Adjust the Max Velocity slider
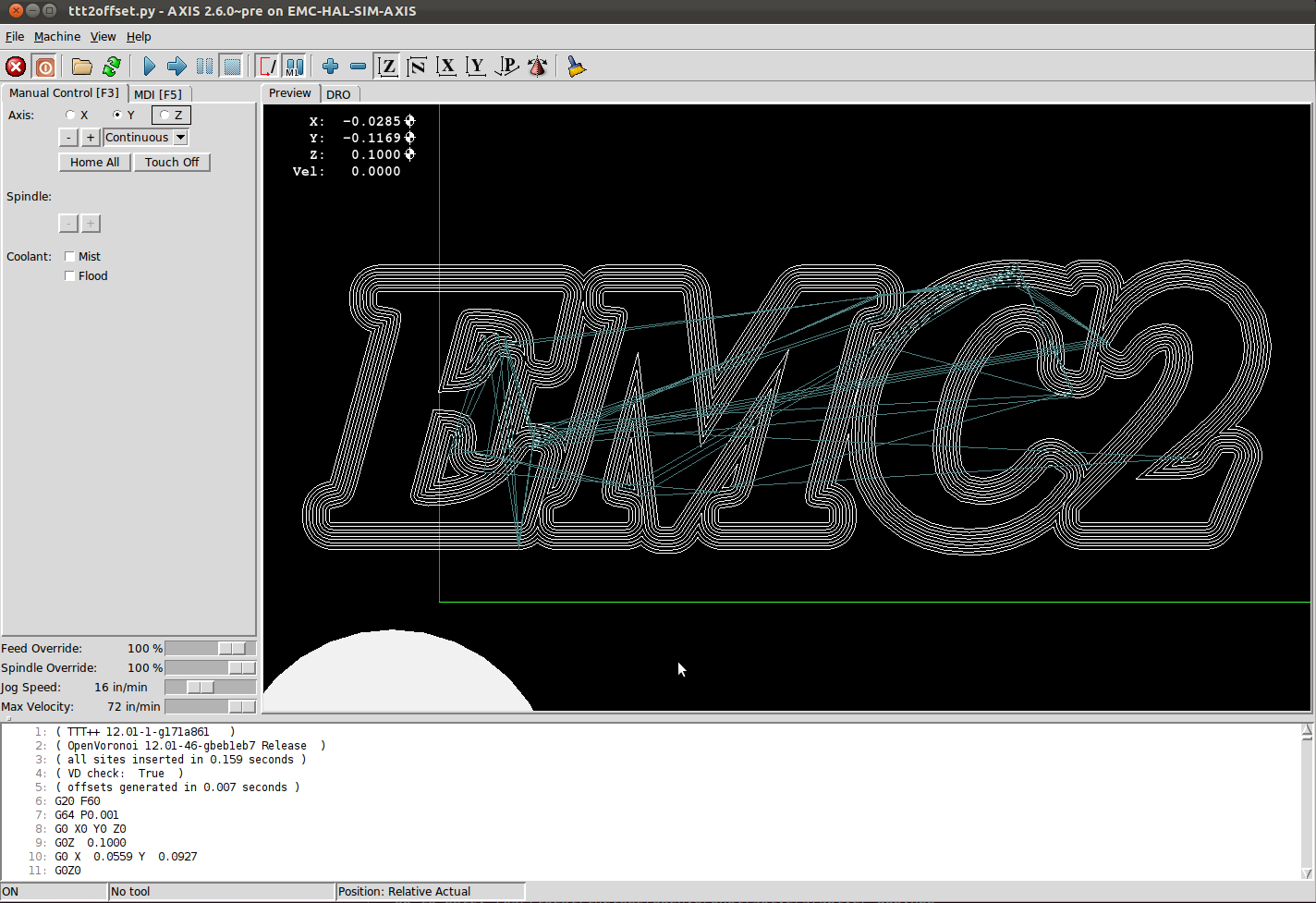Viewport: 1316px width, 903px height. pyautogui.click(x=210, y=707)
